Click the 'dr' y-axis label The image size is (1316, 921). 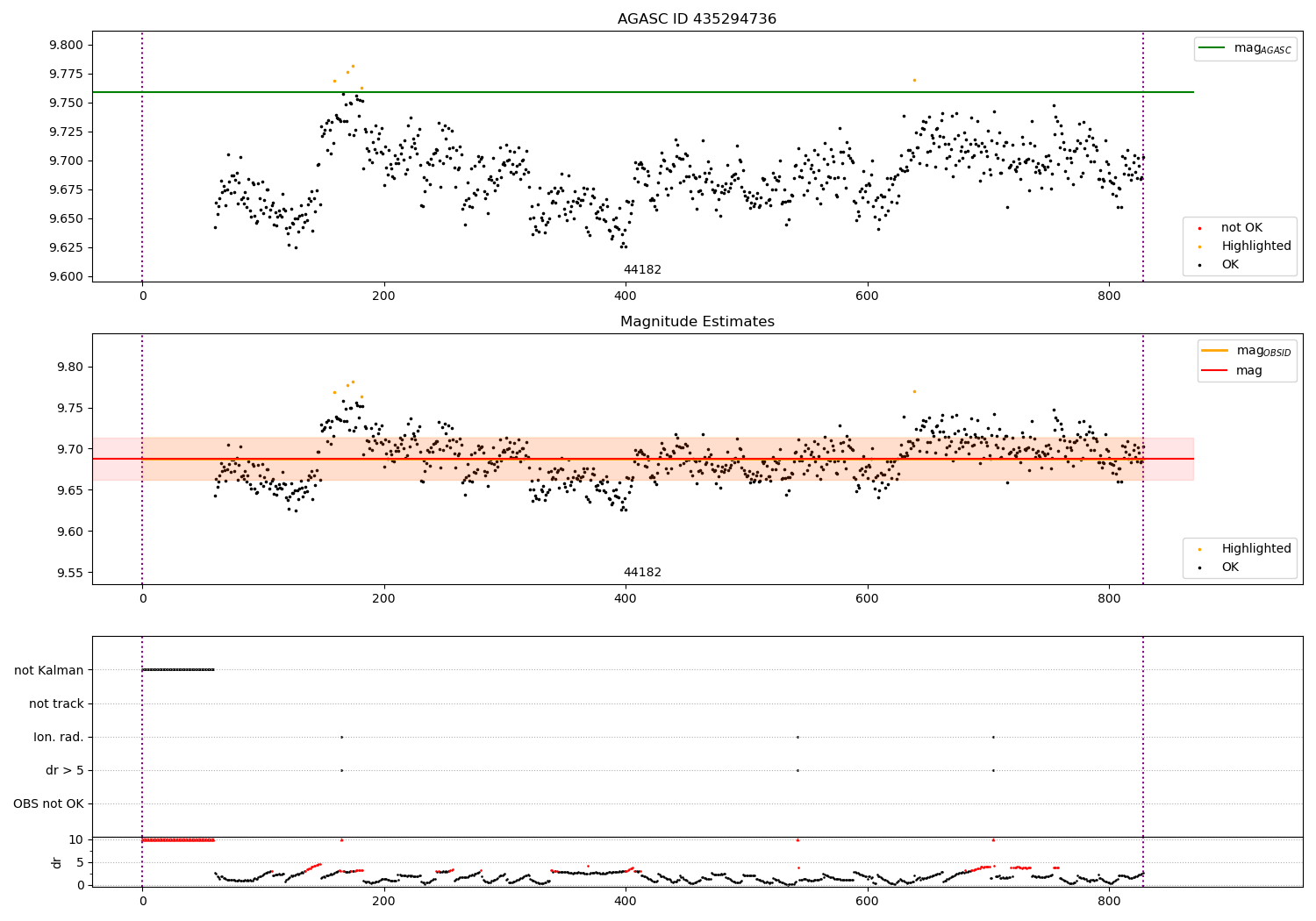57,862
